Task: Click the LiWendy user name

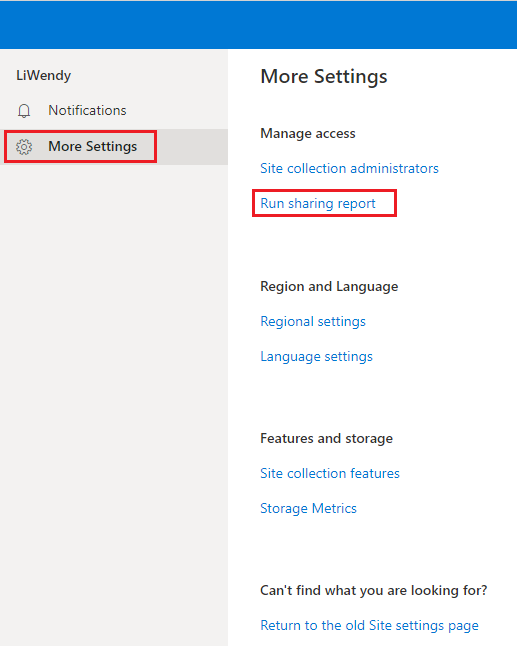Action: [x=44, y=75]
